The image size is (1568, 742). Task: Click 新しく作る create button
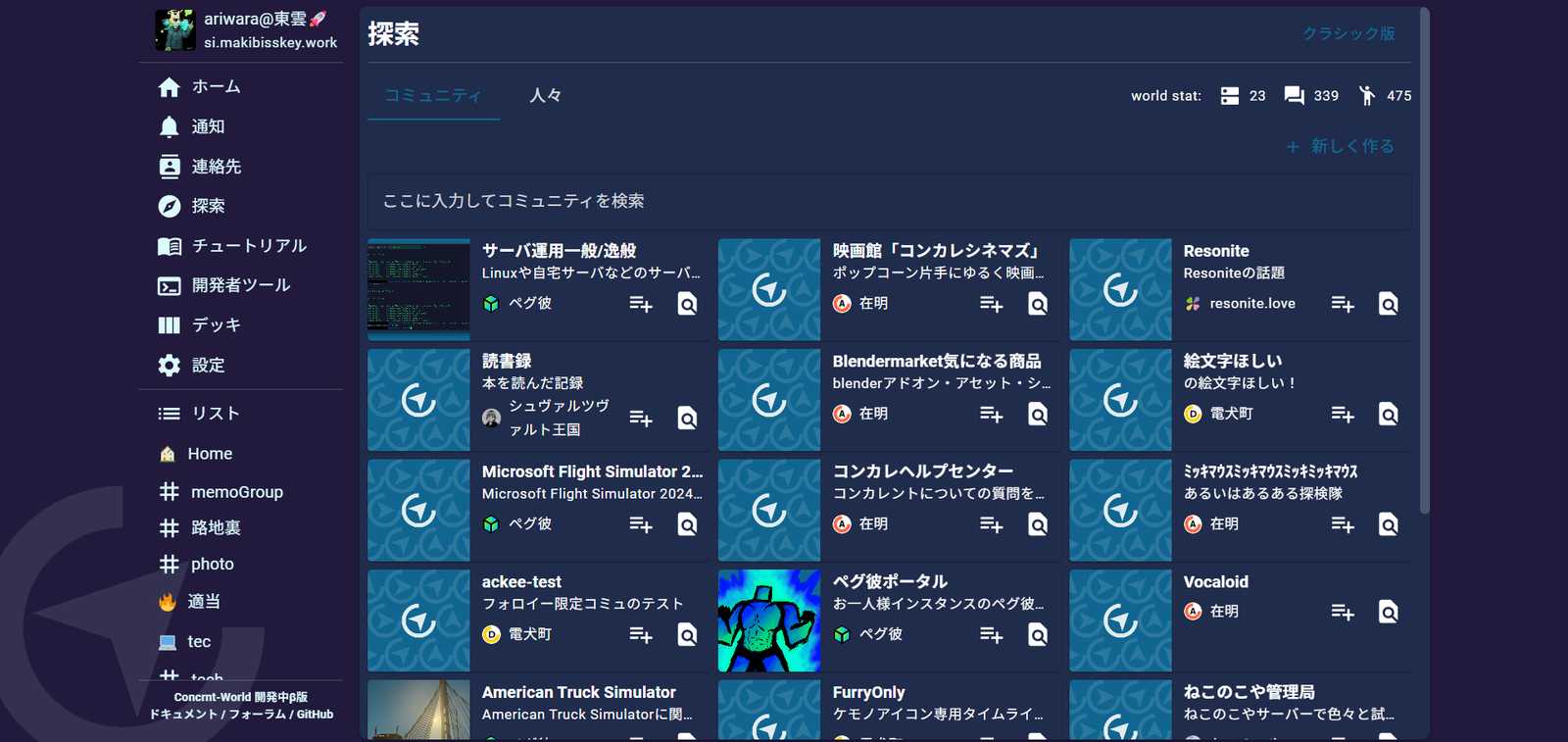pos(1341,146)
